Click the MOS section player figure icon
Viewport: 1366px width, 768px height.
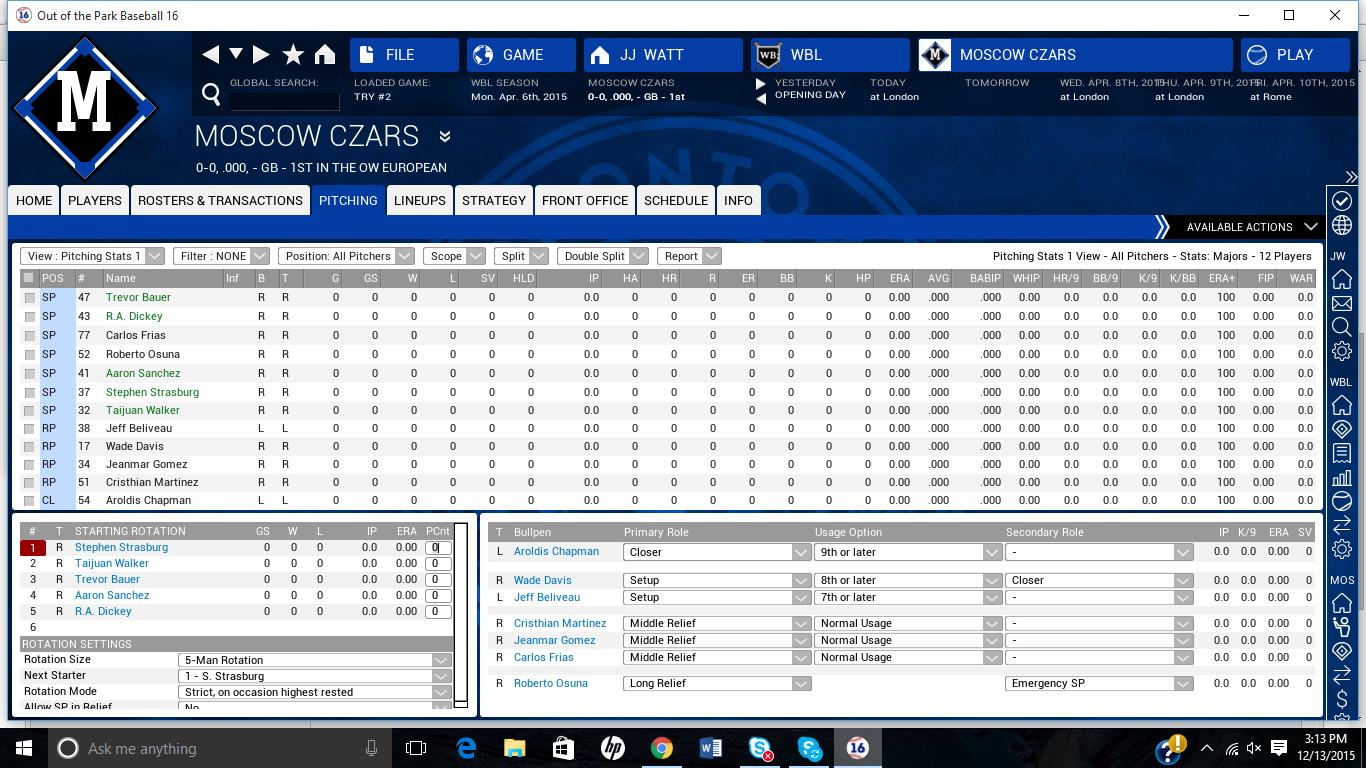click(x=1342, y=627)
